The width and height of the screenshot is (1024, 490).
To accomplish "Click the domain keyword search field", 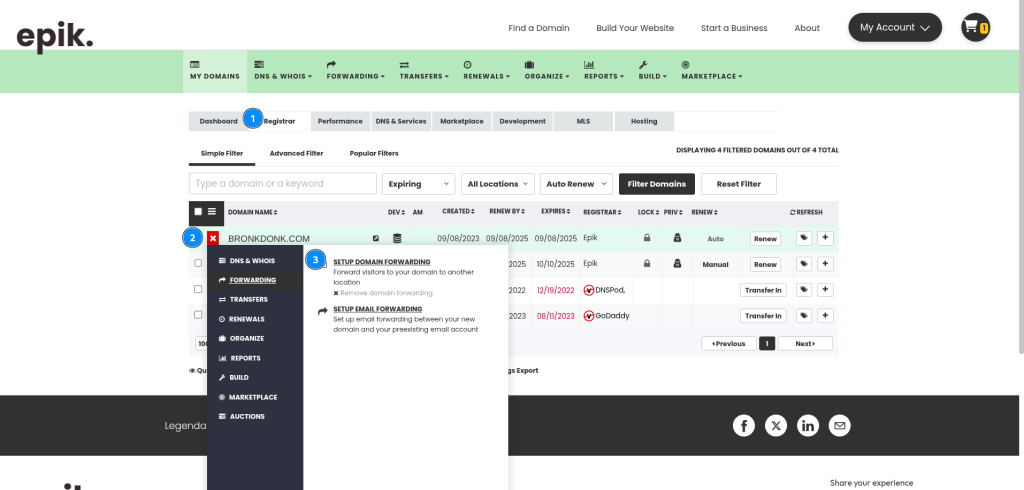I will 283,184.
